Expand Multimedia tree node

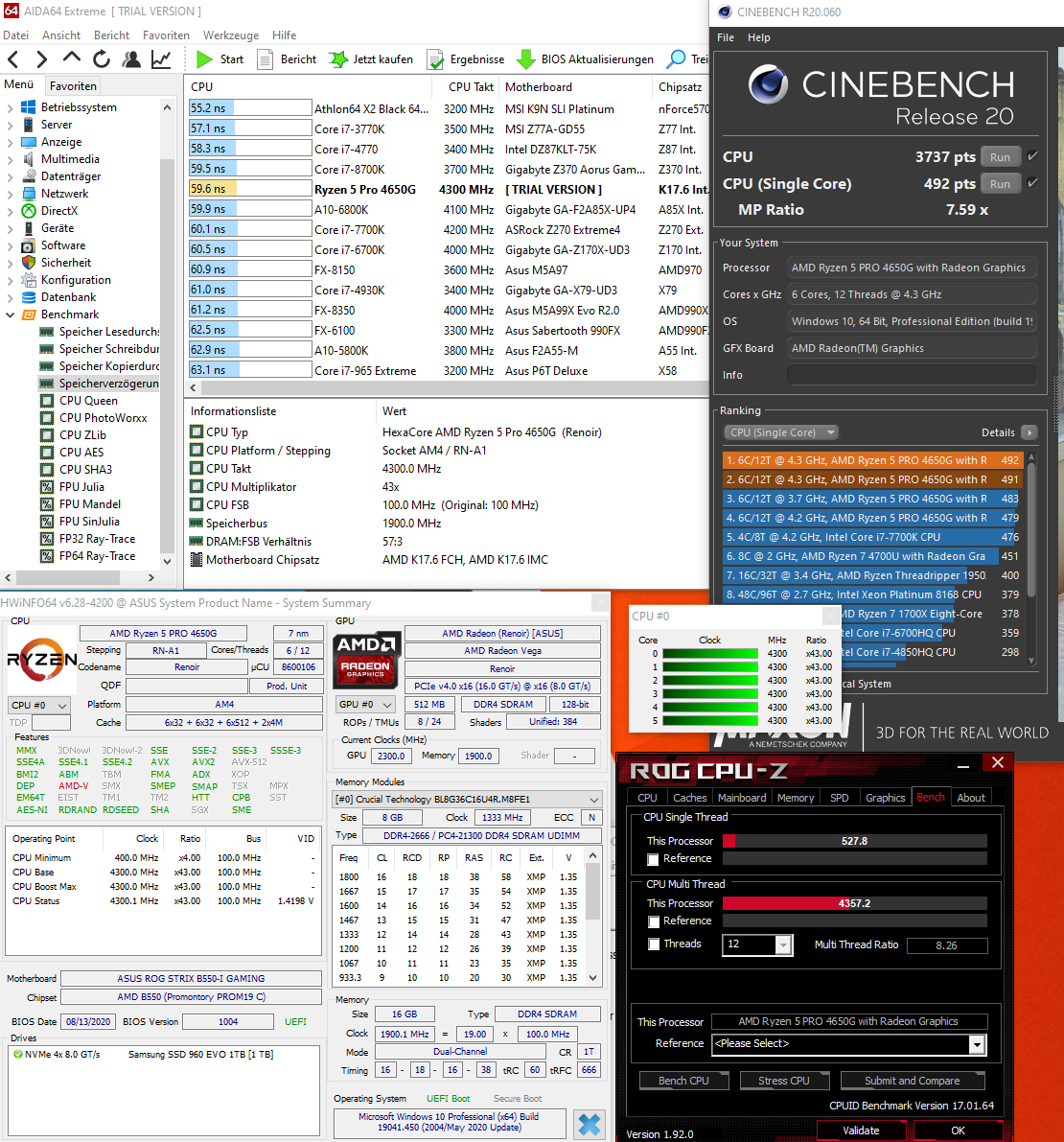pyautogui.click(x=10, y=159)
